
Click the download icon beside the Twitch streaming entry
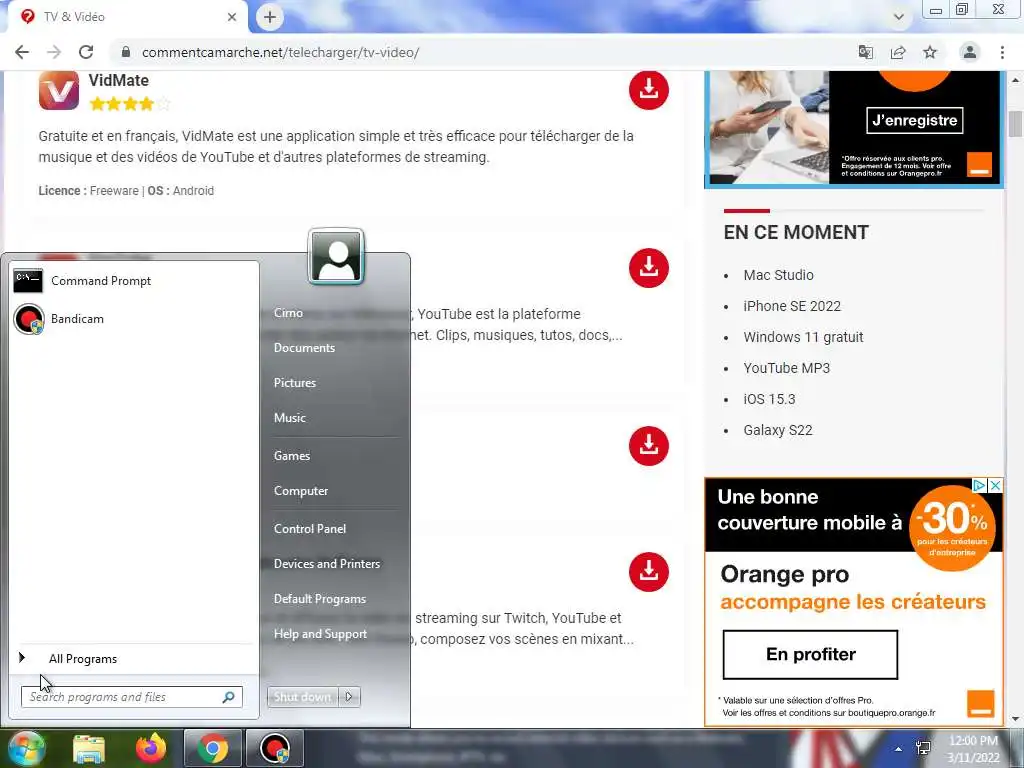click(x=648, y=572)
